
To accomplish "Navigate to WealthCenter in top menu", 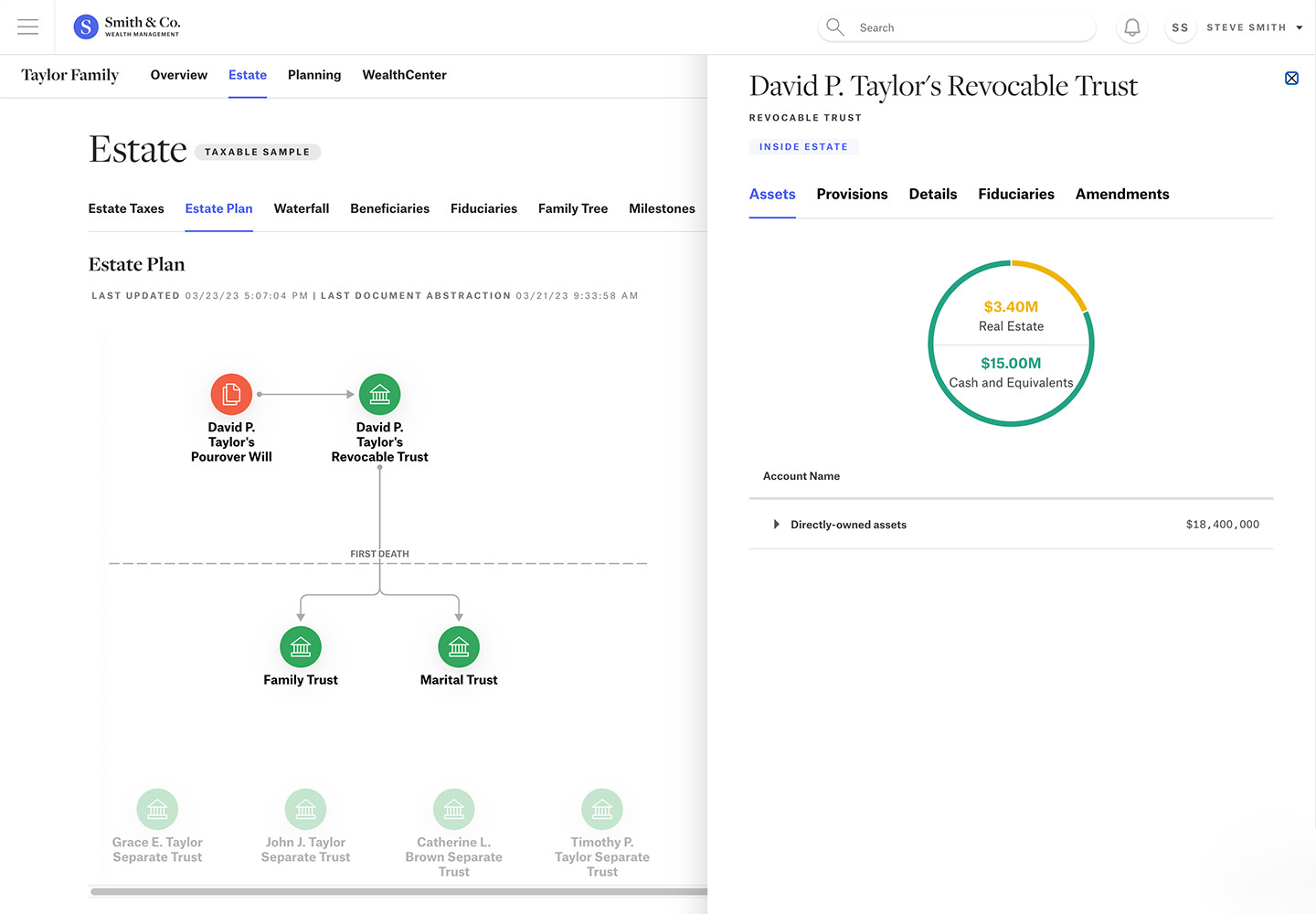I will (x=404, y=75).
